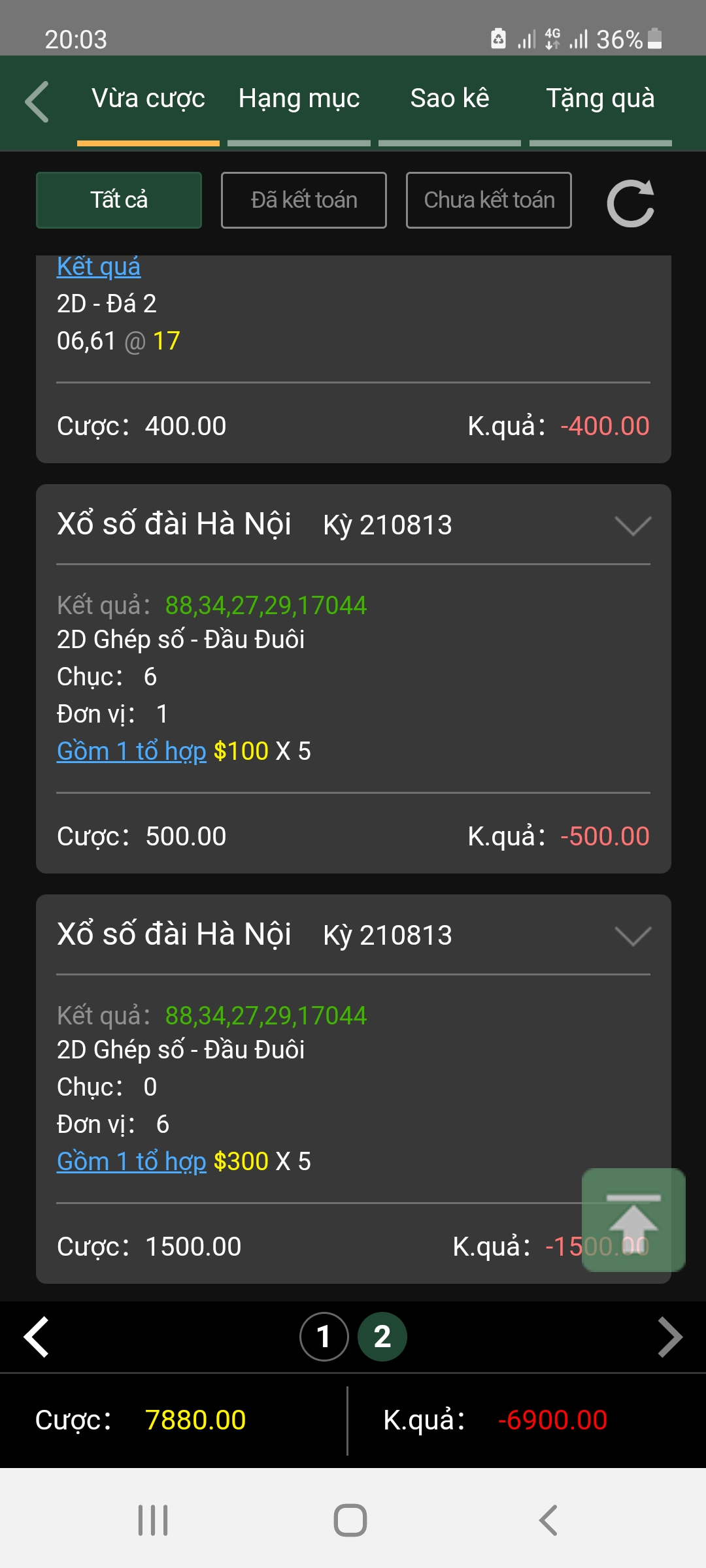
Task: Tap the Android home button
Action: pyautogui.click(x=350, y=1520)
